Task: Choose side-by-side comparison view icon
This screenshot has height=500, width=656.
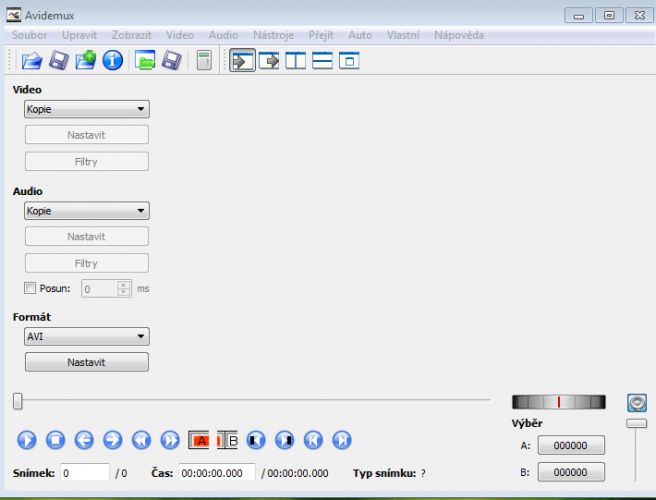Action: point(296,61)
